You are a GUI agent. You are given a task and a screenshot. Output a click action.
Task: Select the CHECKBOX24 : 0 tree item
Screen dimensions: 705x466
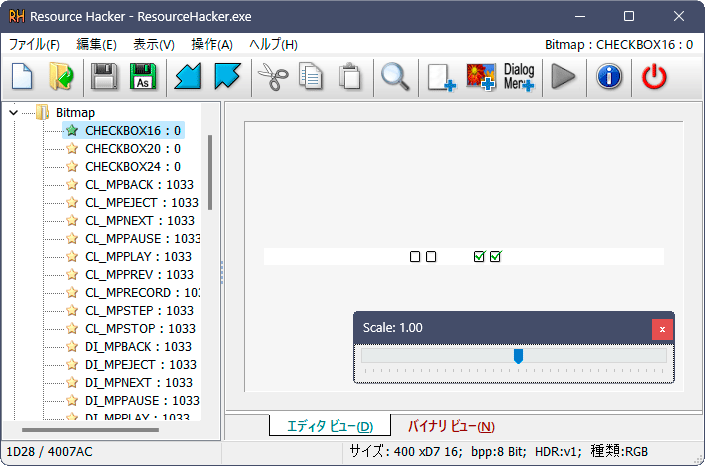[x=133, y=166]
